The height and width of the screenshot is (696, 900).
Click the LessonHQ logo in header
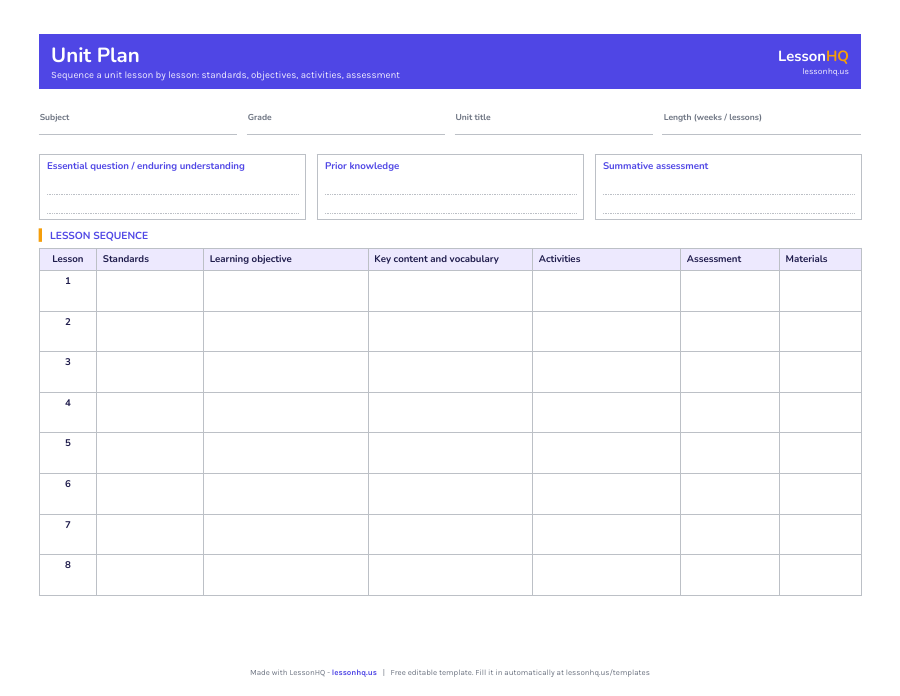pyautogui.click(x=813, y=56)
